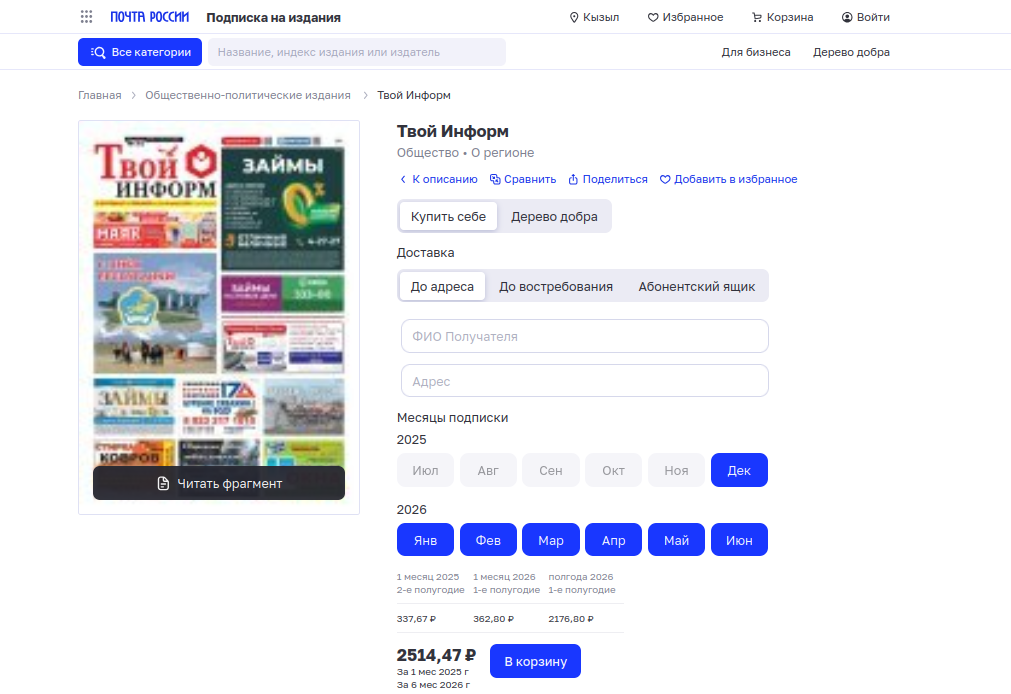Image resolution: width=1011 pixels, height=694 pixels.
Task: Toggle month Авг 2025
Action: (488, 470)
